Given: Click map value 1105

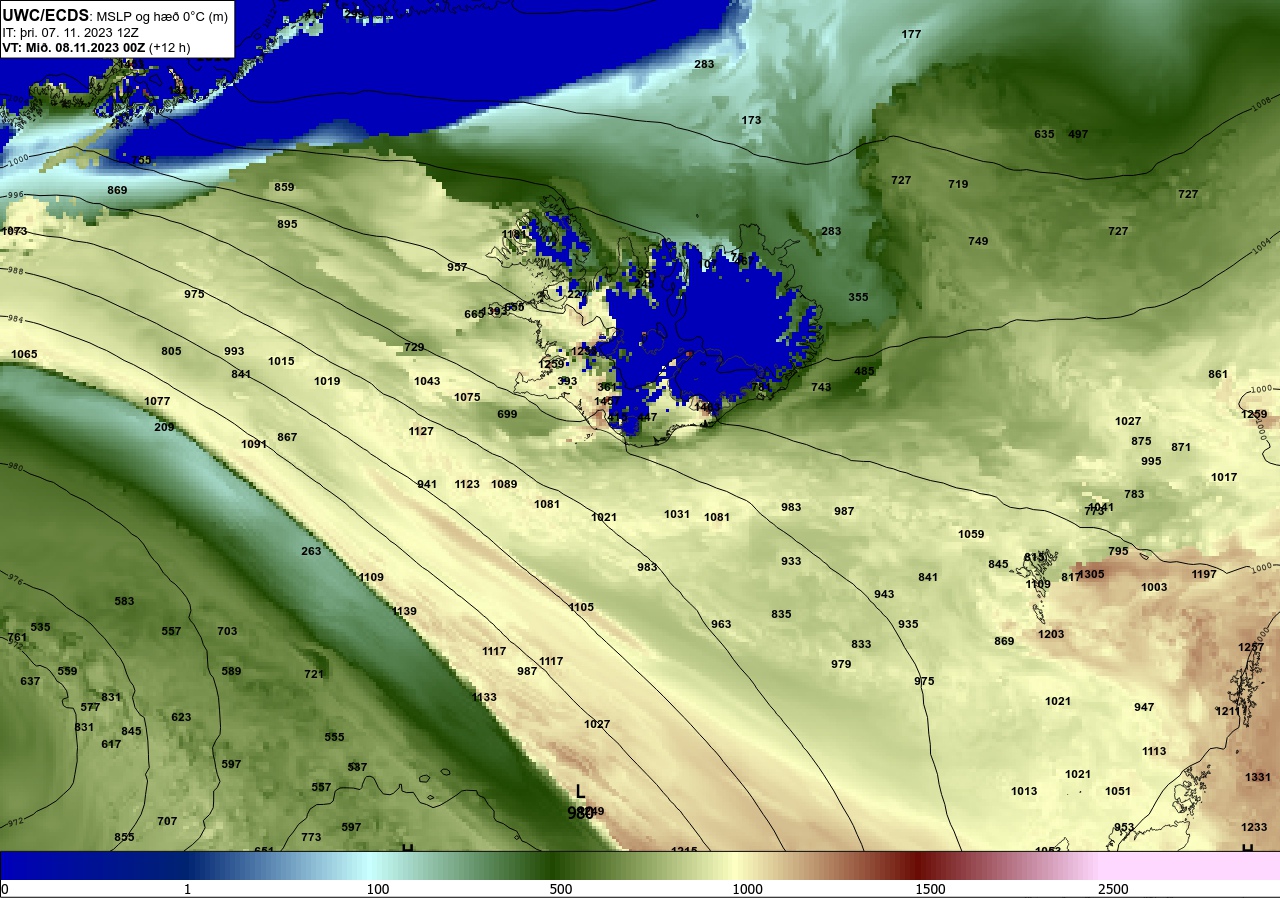Looking at the screenshot, I should 581,607.
